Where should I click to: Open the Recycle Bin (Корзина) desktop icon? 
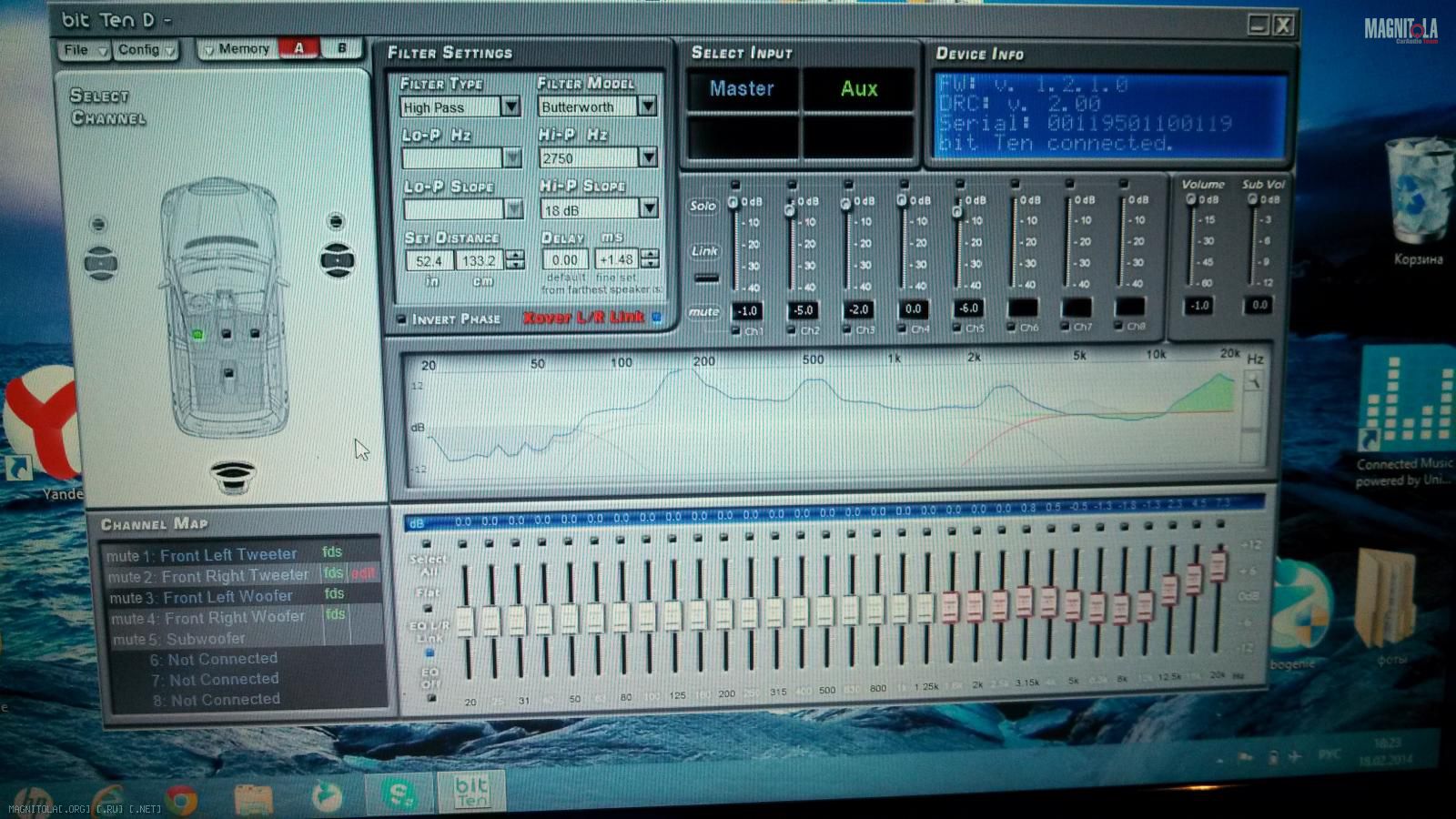click(1419, 202)
